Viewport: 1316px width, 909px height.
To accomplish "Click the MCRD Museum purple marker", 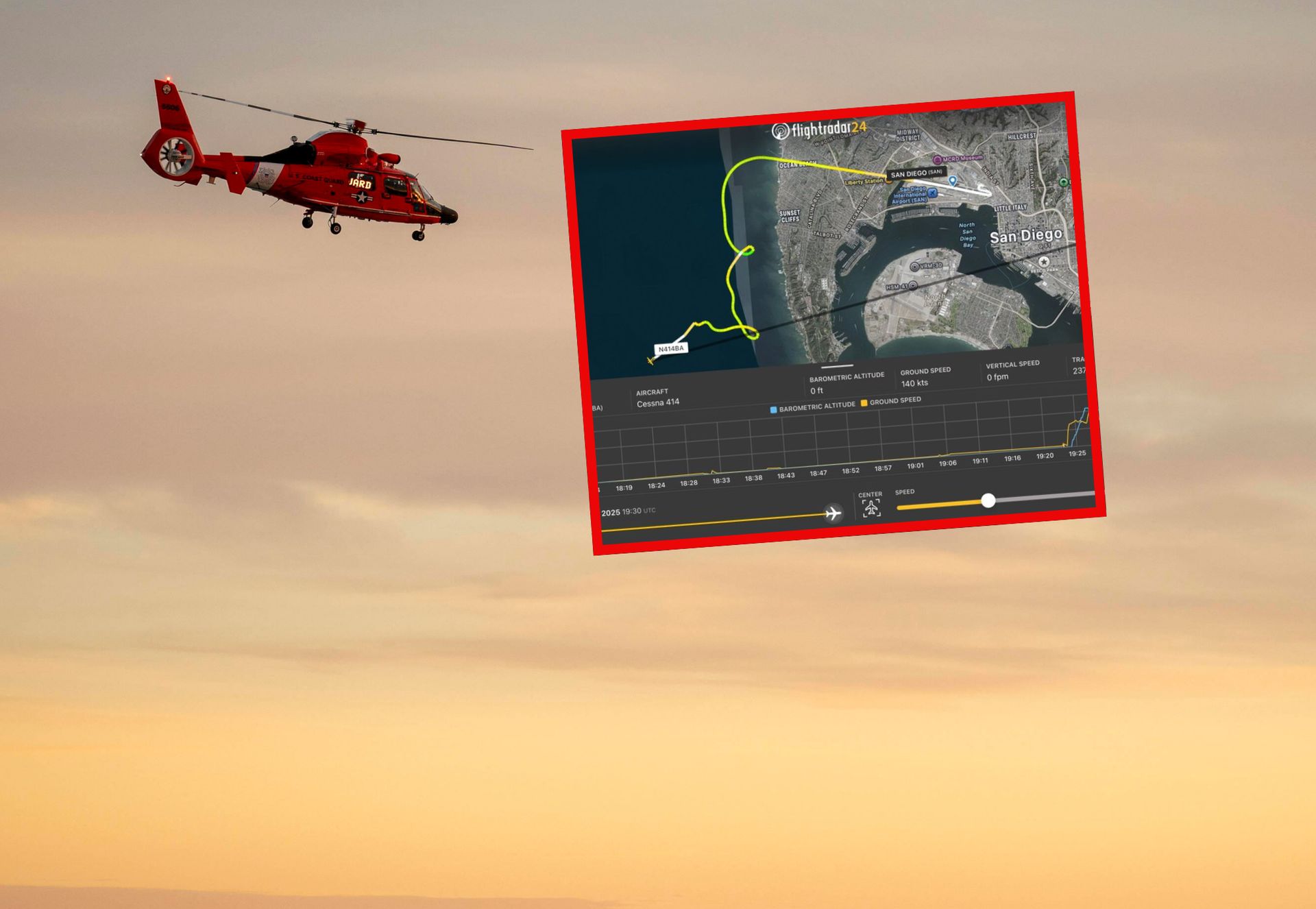I will pyautogui.click(x=937, y=160).
